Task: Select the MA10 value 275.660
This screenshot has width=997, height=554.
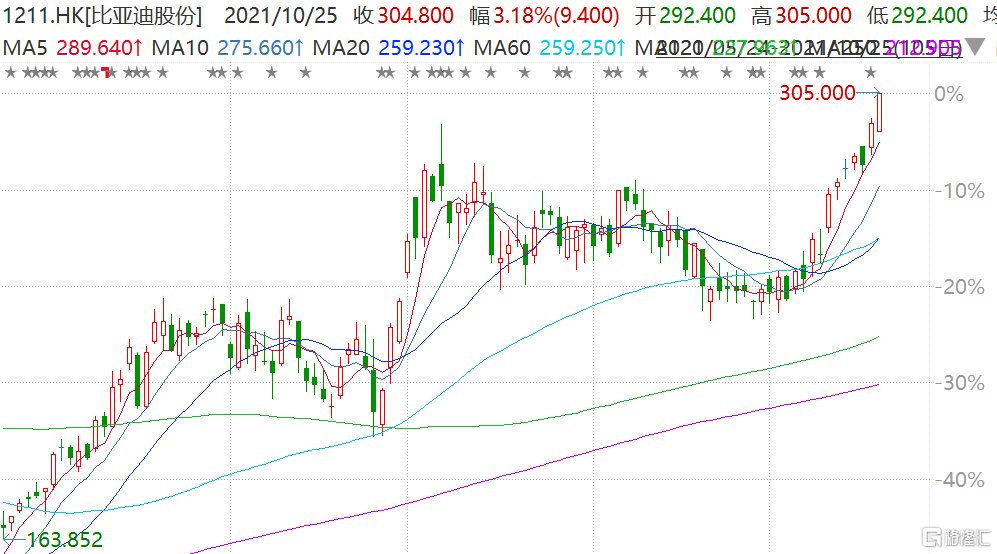Action: pyautogui.click(x=260, y=48)
